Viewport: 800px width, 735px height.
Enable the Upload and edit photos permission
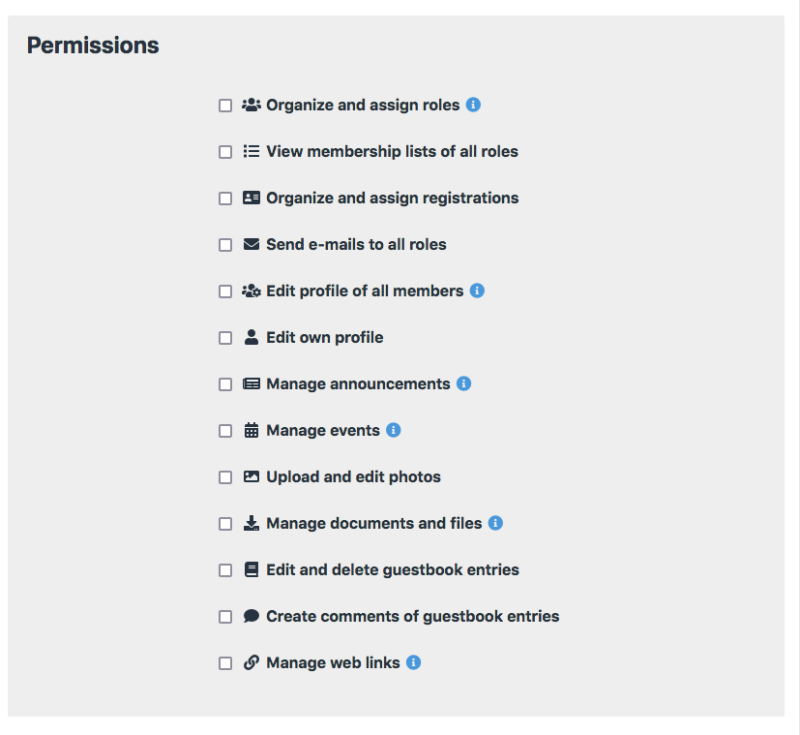(227, 476)
